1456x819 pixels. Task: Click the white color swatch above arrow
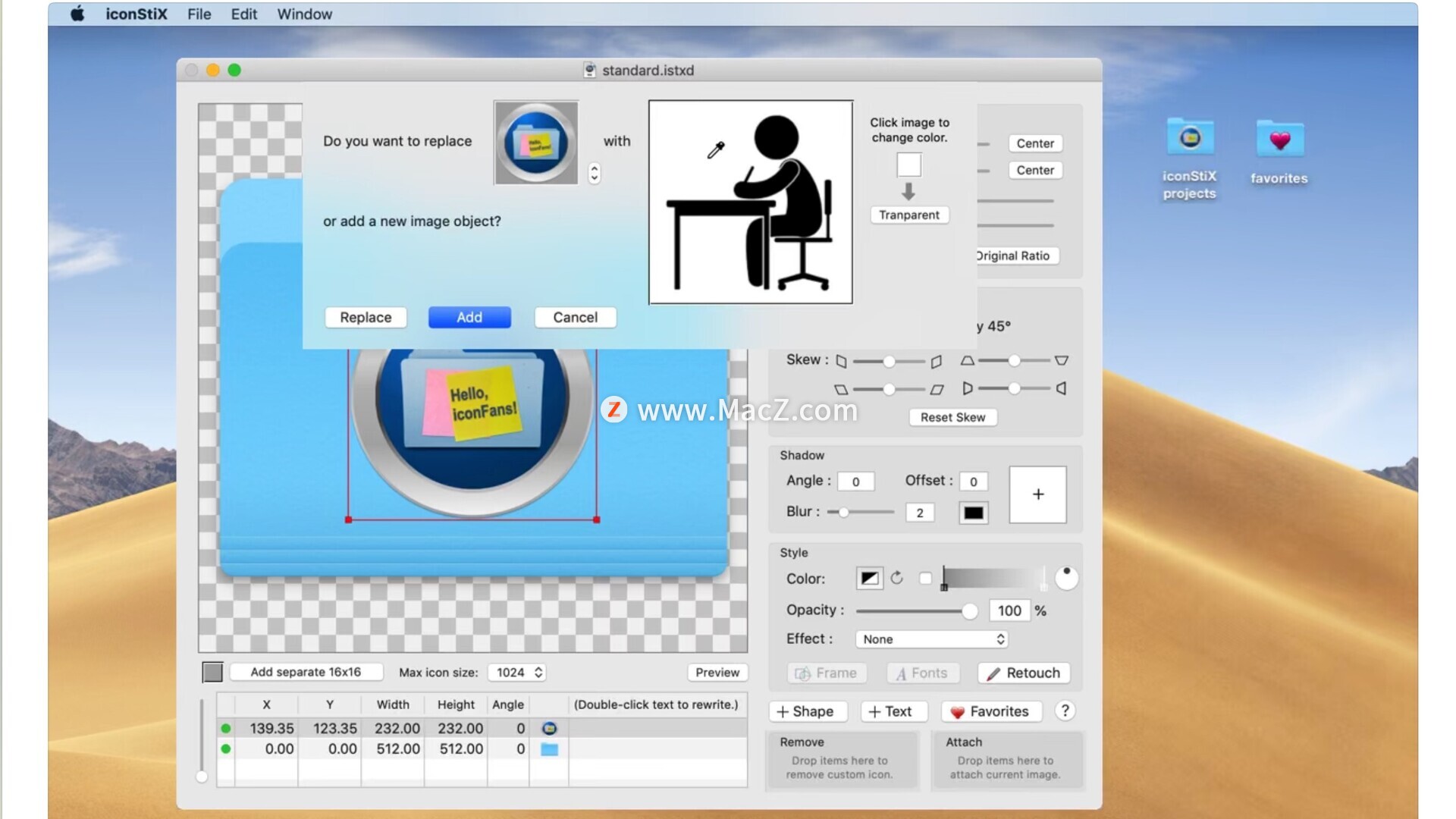tap(909, 165)
